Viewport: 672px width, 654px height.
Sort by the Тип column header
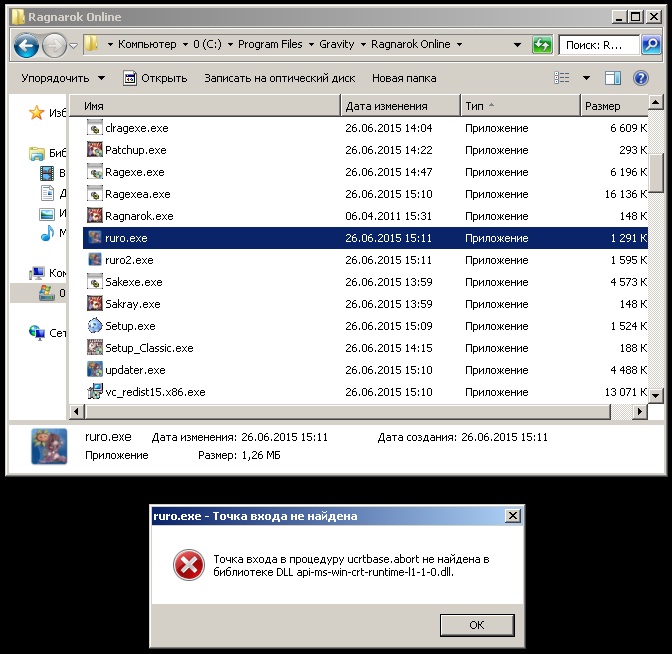[520, 106]
